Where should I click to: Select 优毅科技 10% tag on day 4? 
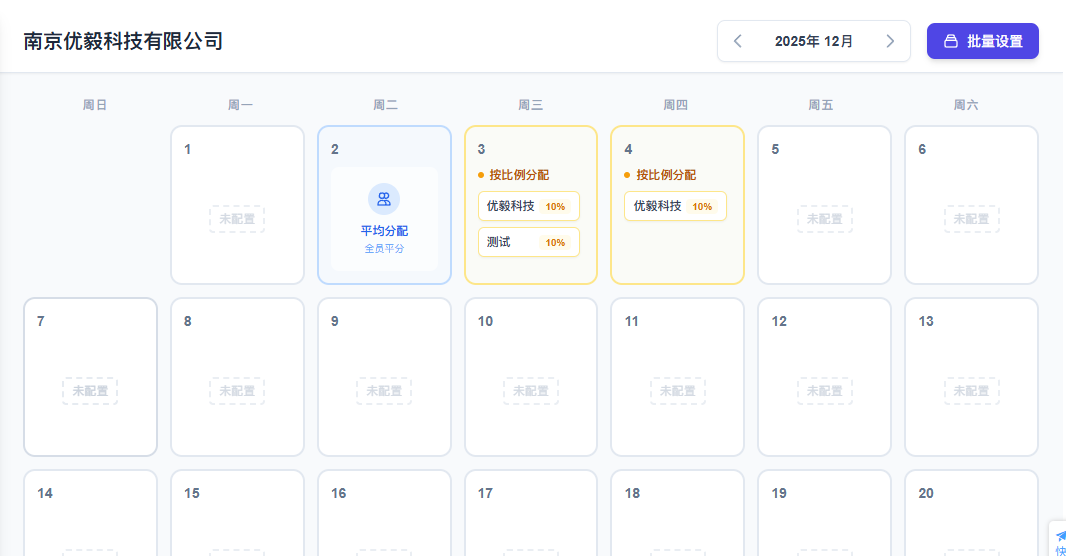675,206
